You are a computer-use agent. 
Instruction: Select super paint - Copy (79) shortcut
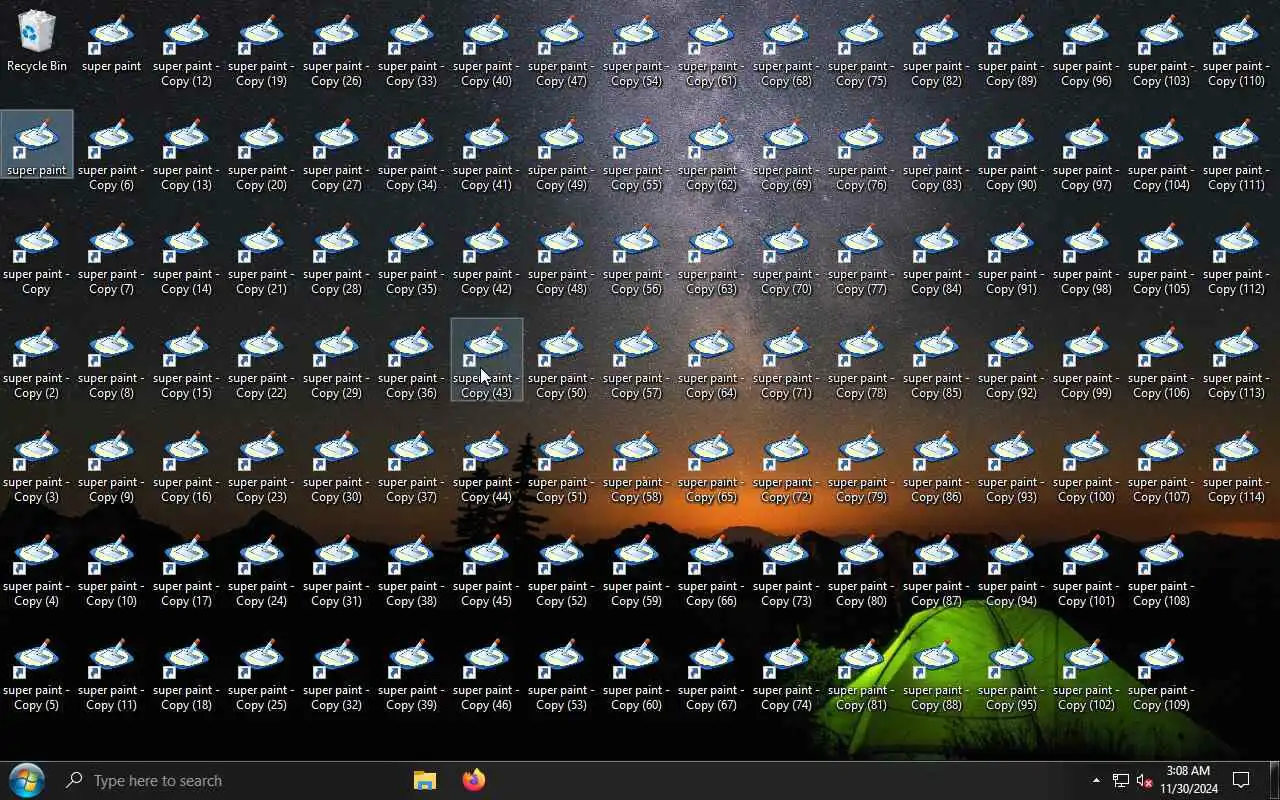pyautogui.click(x=862, y=466)
